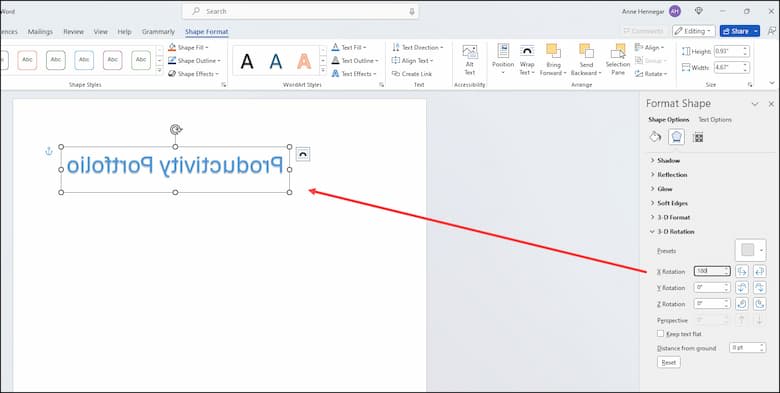780x393 pixels.
Task: Open Wrap Text options in ribbon
Action: point(527,60)
